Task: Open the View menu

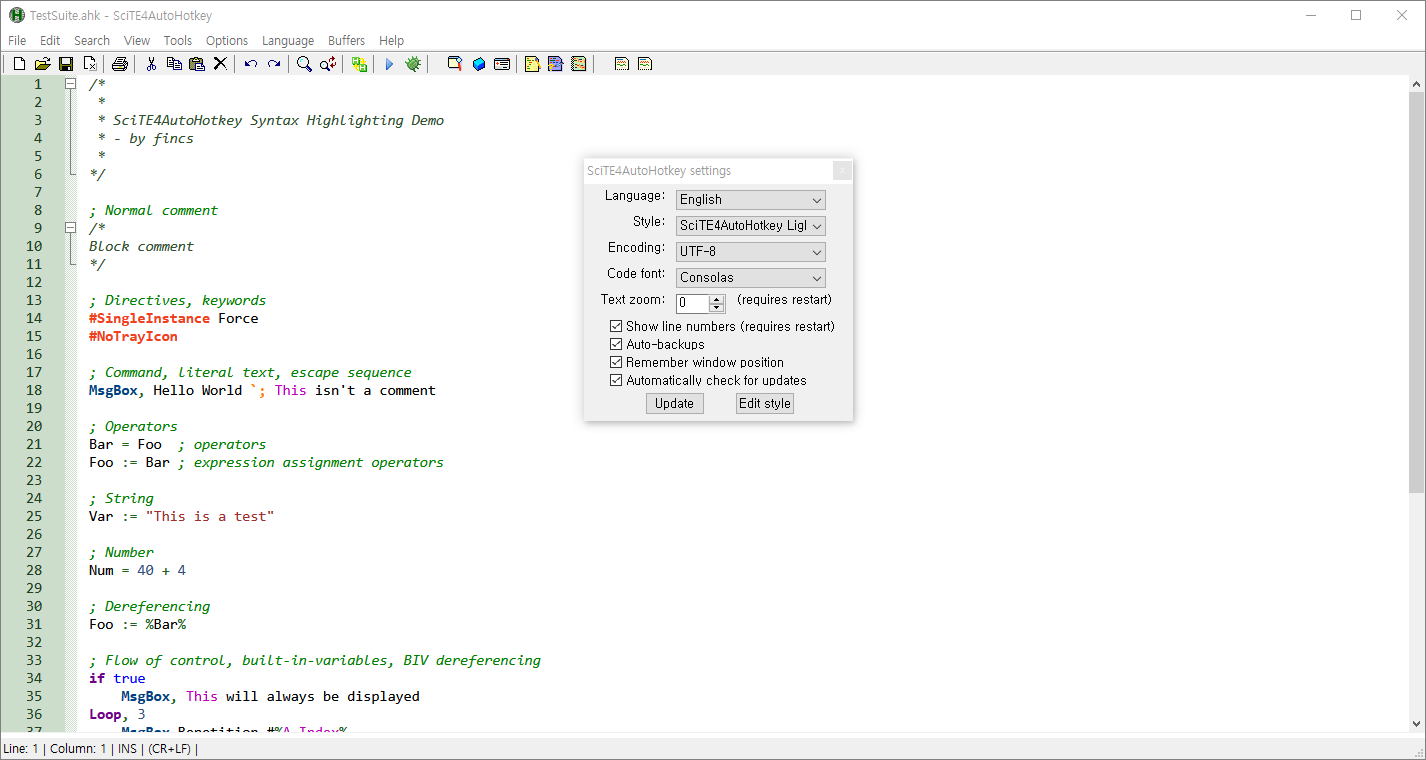Action: (137, 41)
